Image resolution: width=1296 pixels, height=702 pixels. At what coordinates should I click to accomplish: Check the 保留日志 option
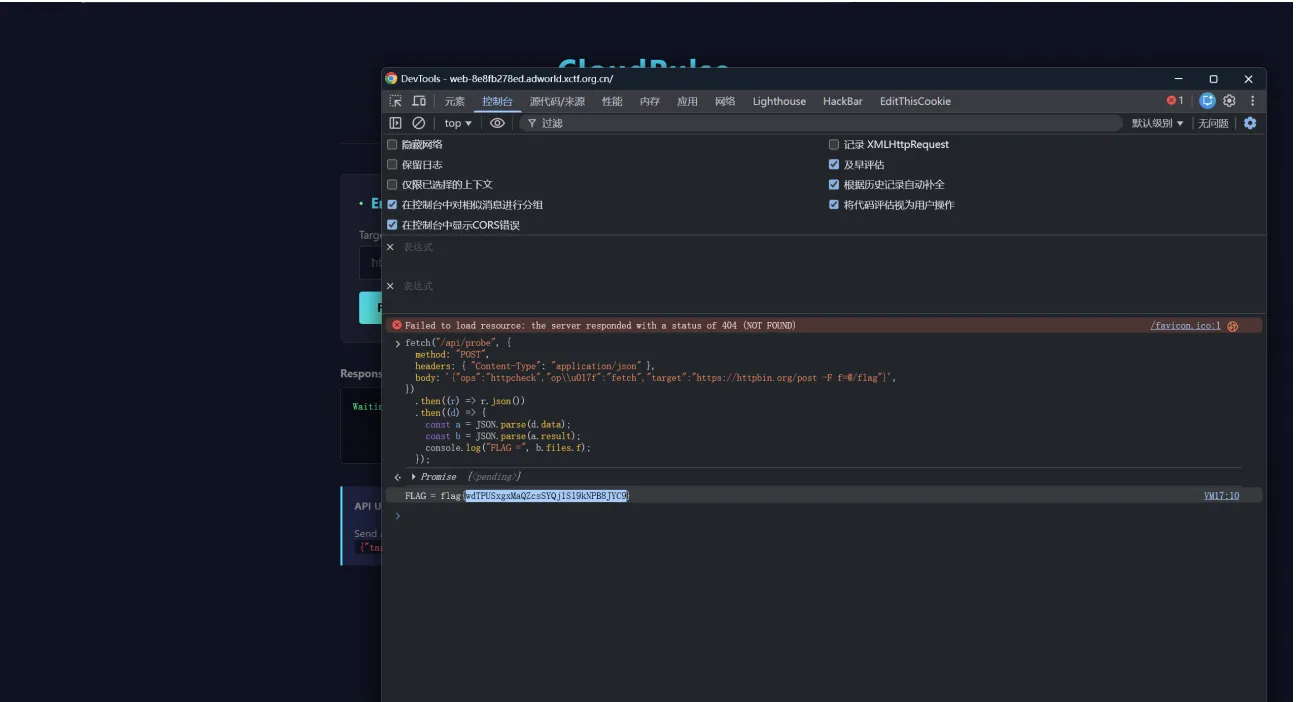[393, 165]
